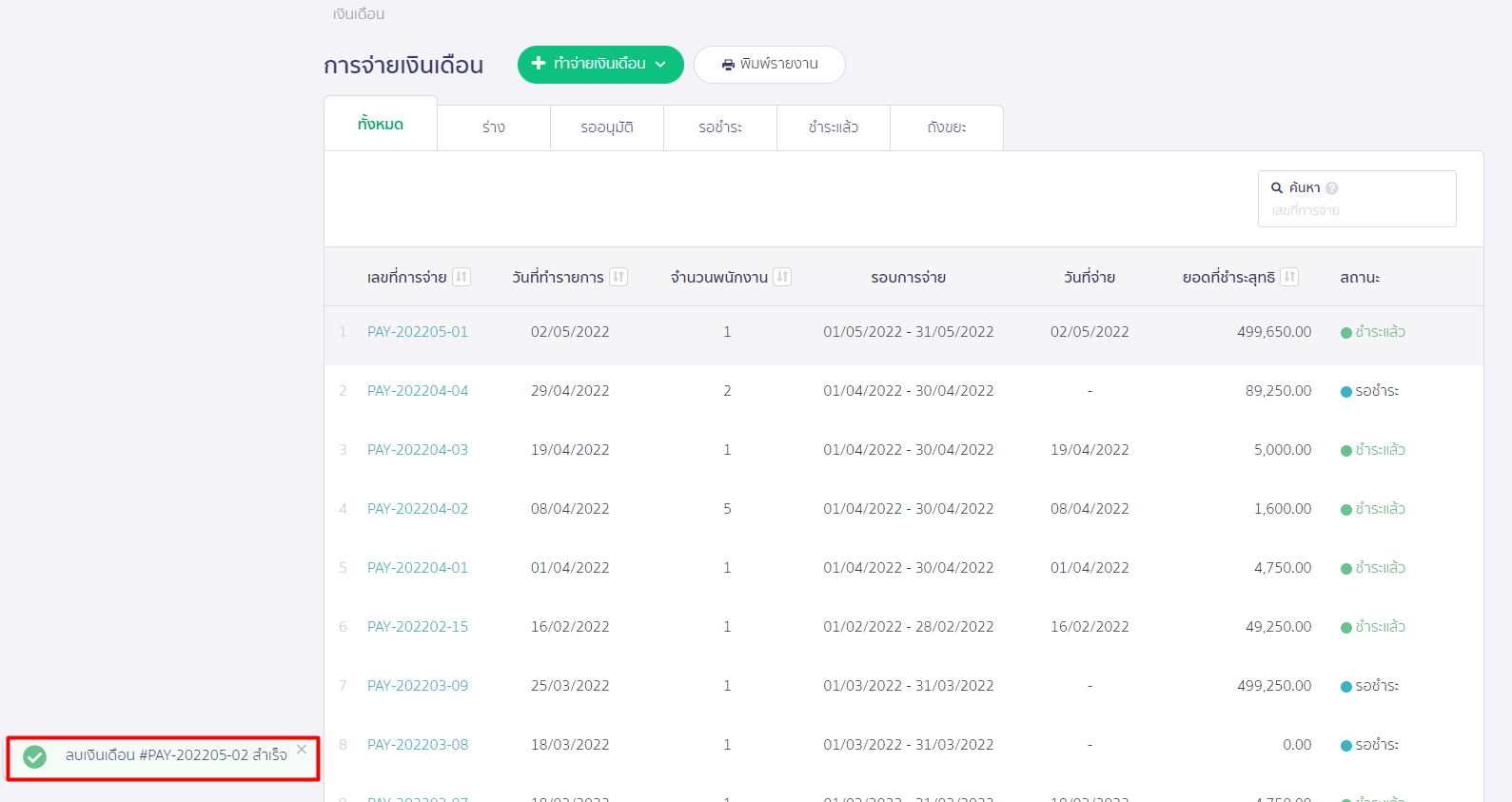This screenshot has height=802, width=1512.
Task: Open the ทำจ่ายเงินเดือน dropdown button
Action: point(599,65)
